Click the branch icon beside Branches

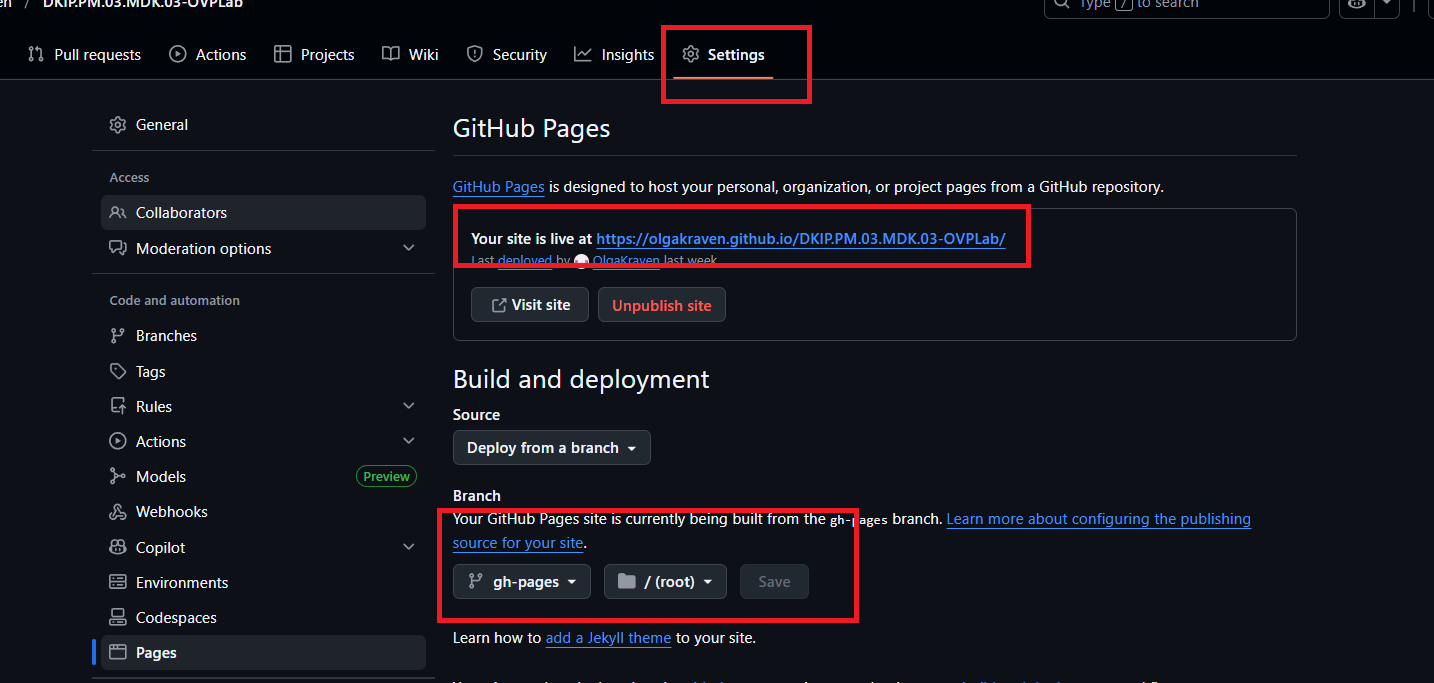pos(118,336)
